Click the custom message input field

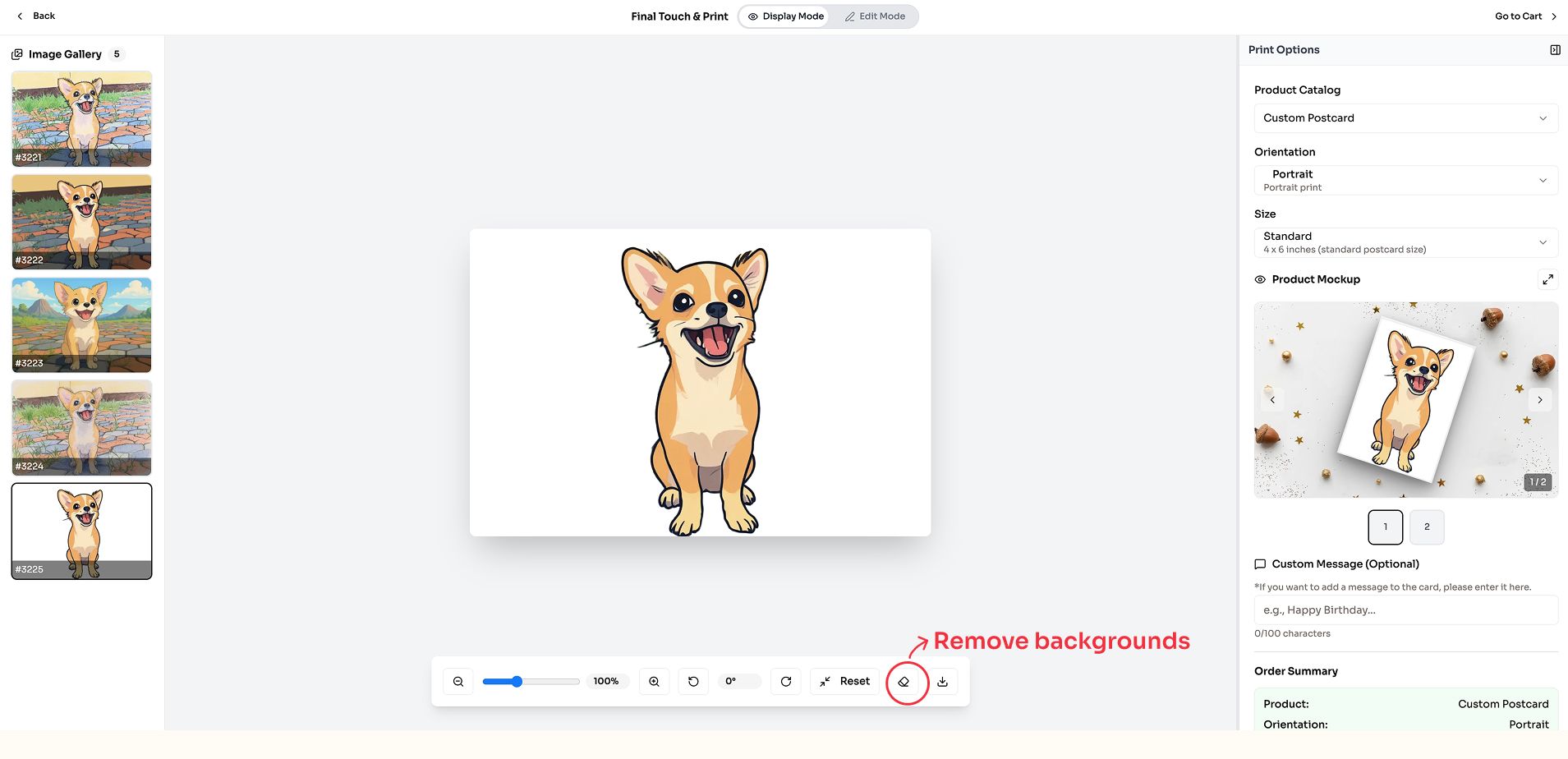pyautogui.click(x=1406, y=610)
